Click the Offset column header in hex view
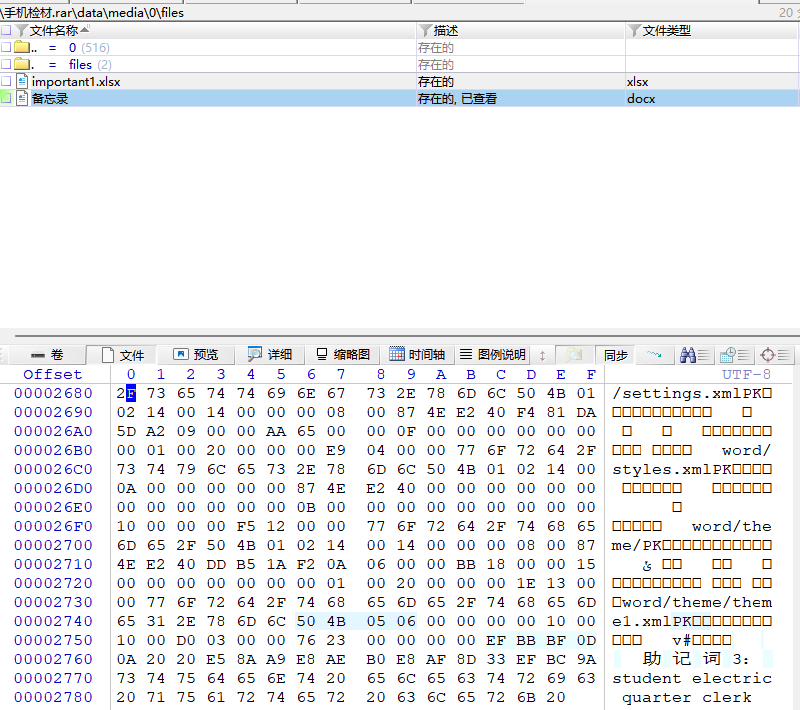 tap(53, 374)
